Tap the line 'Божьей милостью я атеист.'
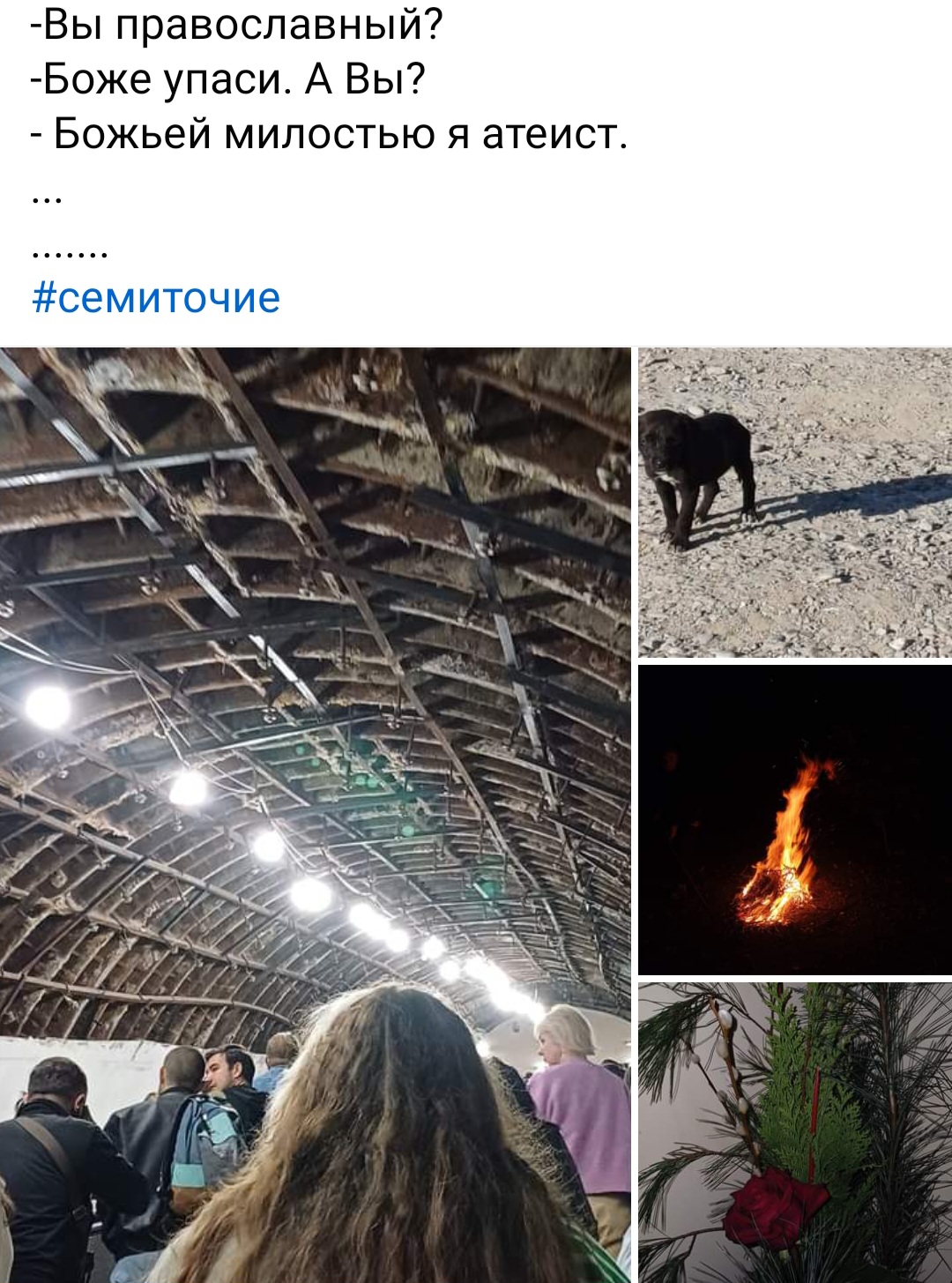The height and width of the screenshot is (1283, 952). point(330,134)
